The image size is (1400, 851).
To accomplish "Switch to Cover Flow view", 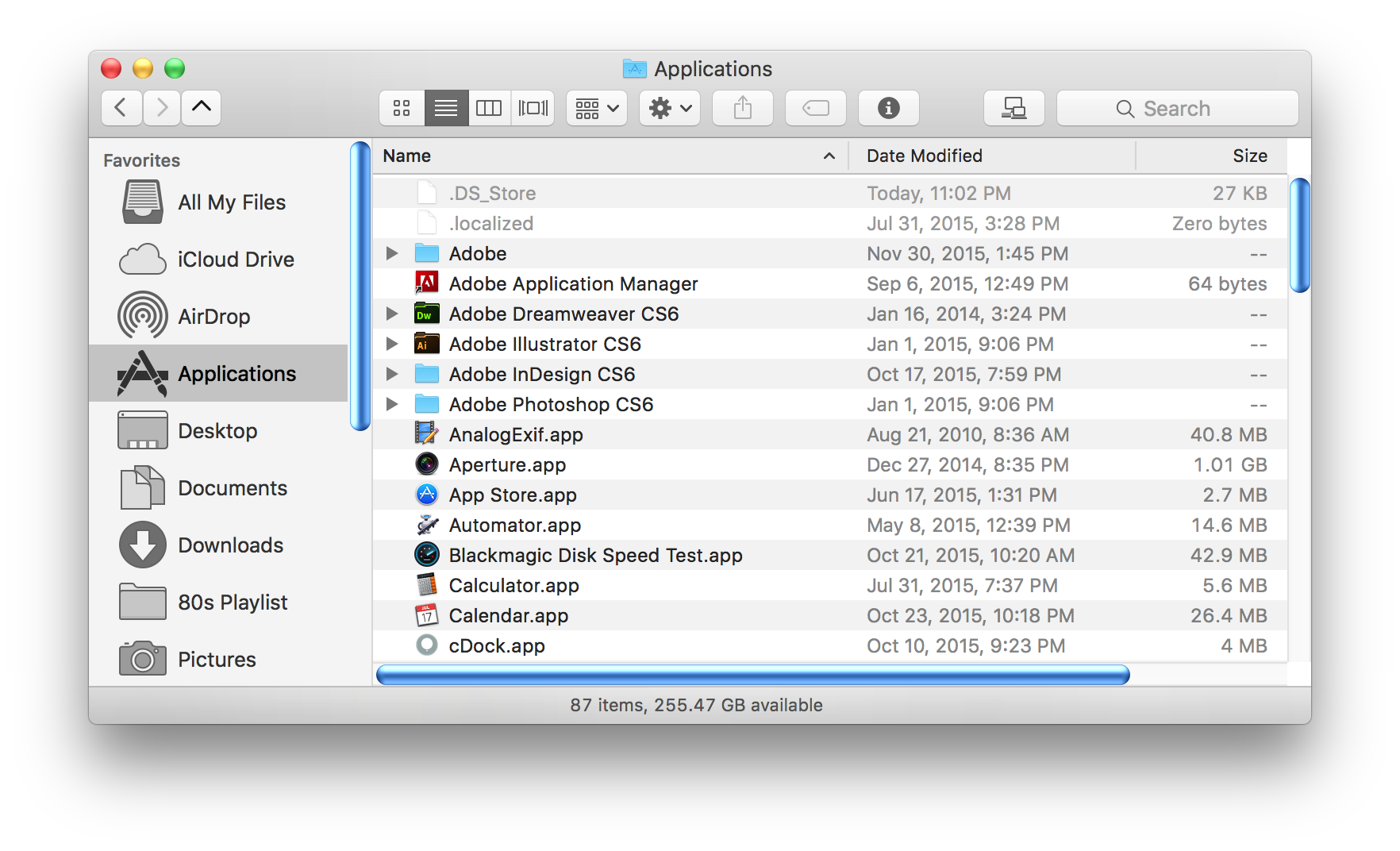I will [533, 108].
